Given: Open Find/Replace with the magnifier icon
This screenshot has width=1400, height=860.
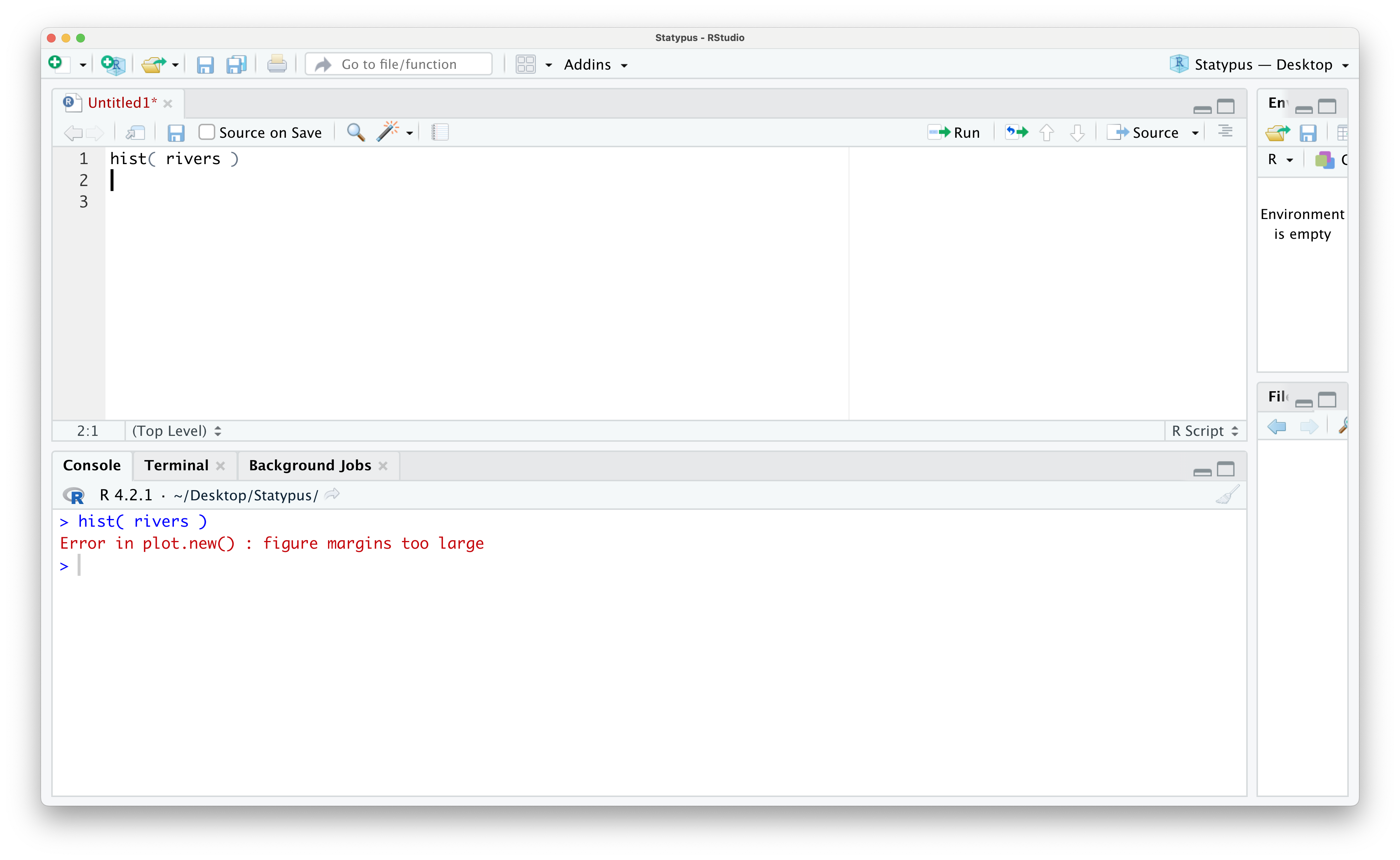Looking at the screenshot, I should tap(356, 133).
